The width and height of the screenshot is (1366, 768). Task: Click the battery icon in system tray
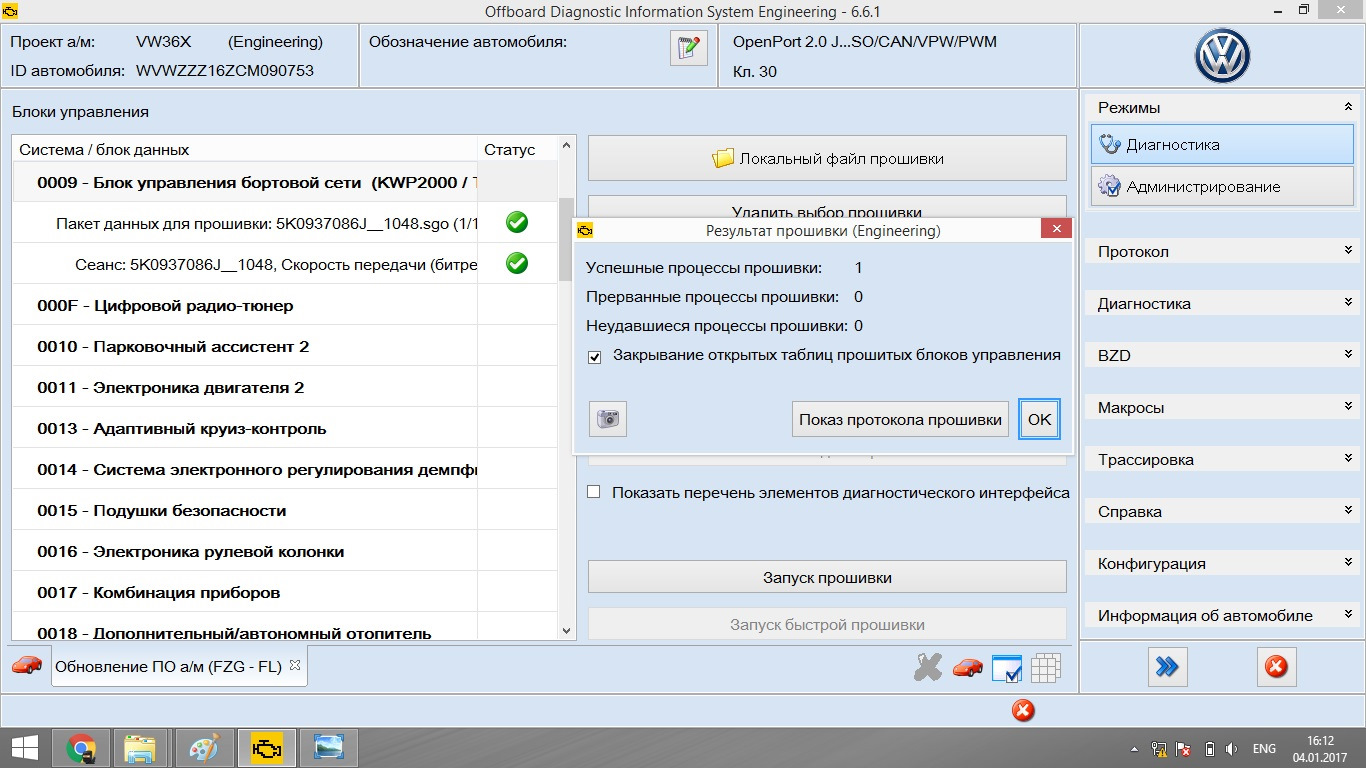coord(1209,748)
